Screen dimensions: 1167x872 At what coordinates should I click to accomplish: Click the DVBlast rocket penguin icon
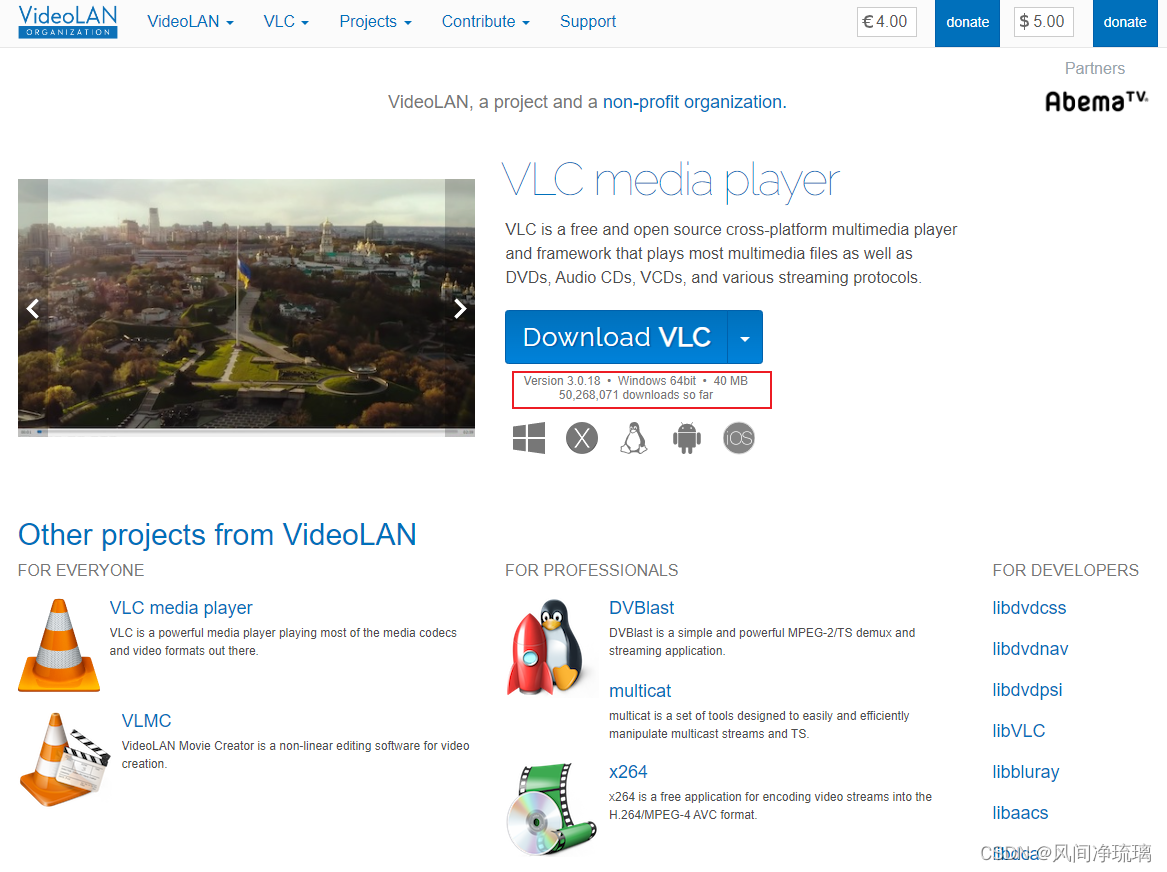547,647
